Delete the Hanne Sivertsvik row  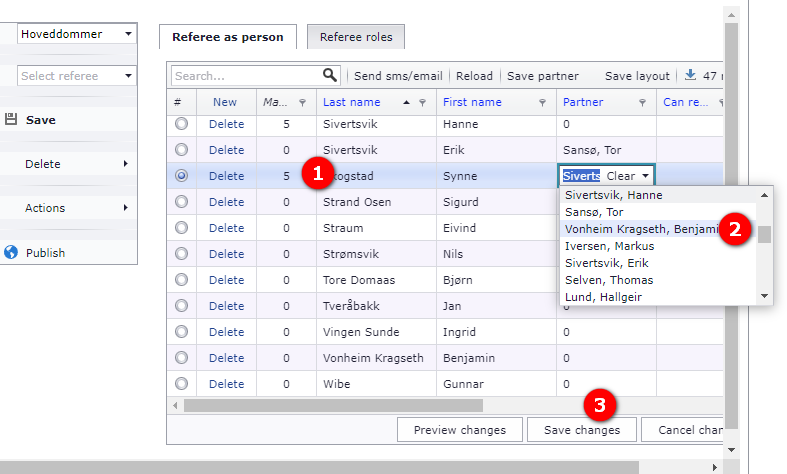pos(226,124)
